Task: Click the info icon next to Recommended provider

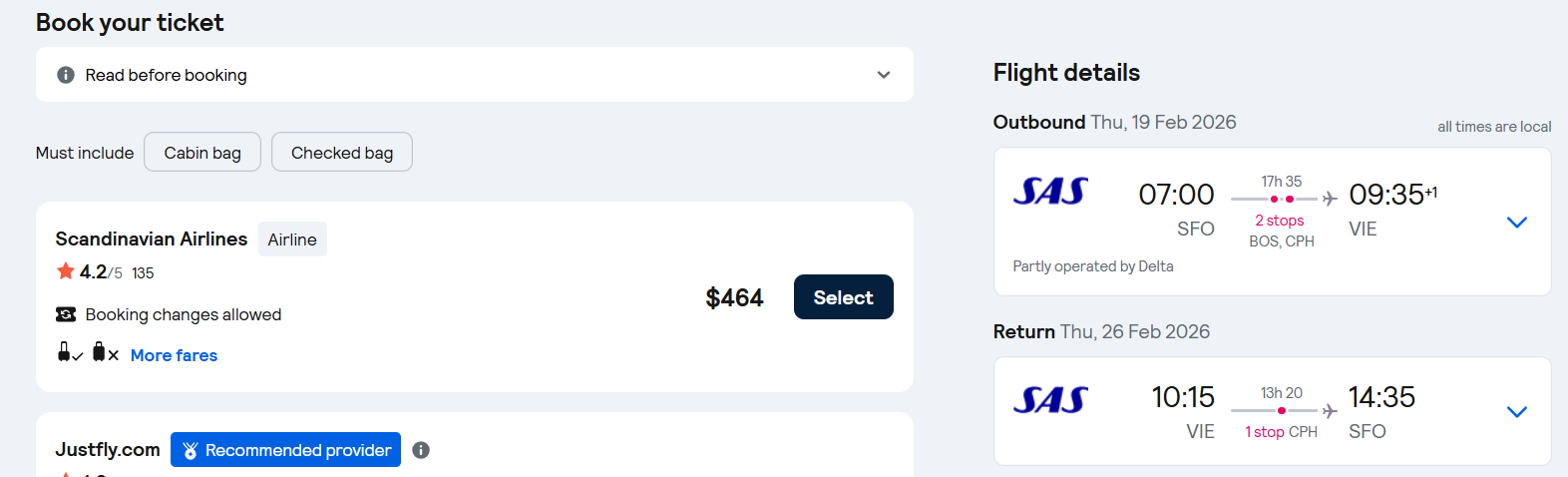Action: click(x=421, y=450)
